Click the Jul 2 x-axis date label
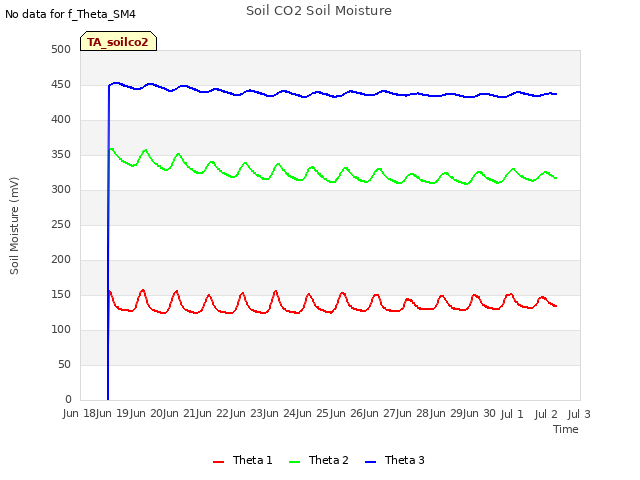 (546, 414)
